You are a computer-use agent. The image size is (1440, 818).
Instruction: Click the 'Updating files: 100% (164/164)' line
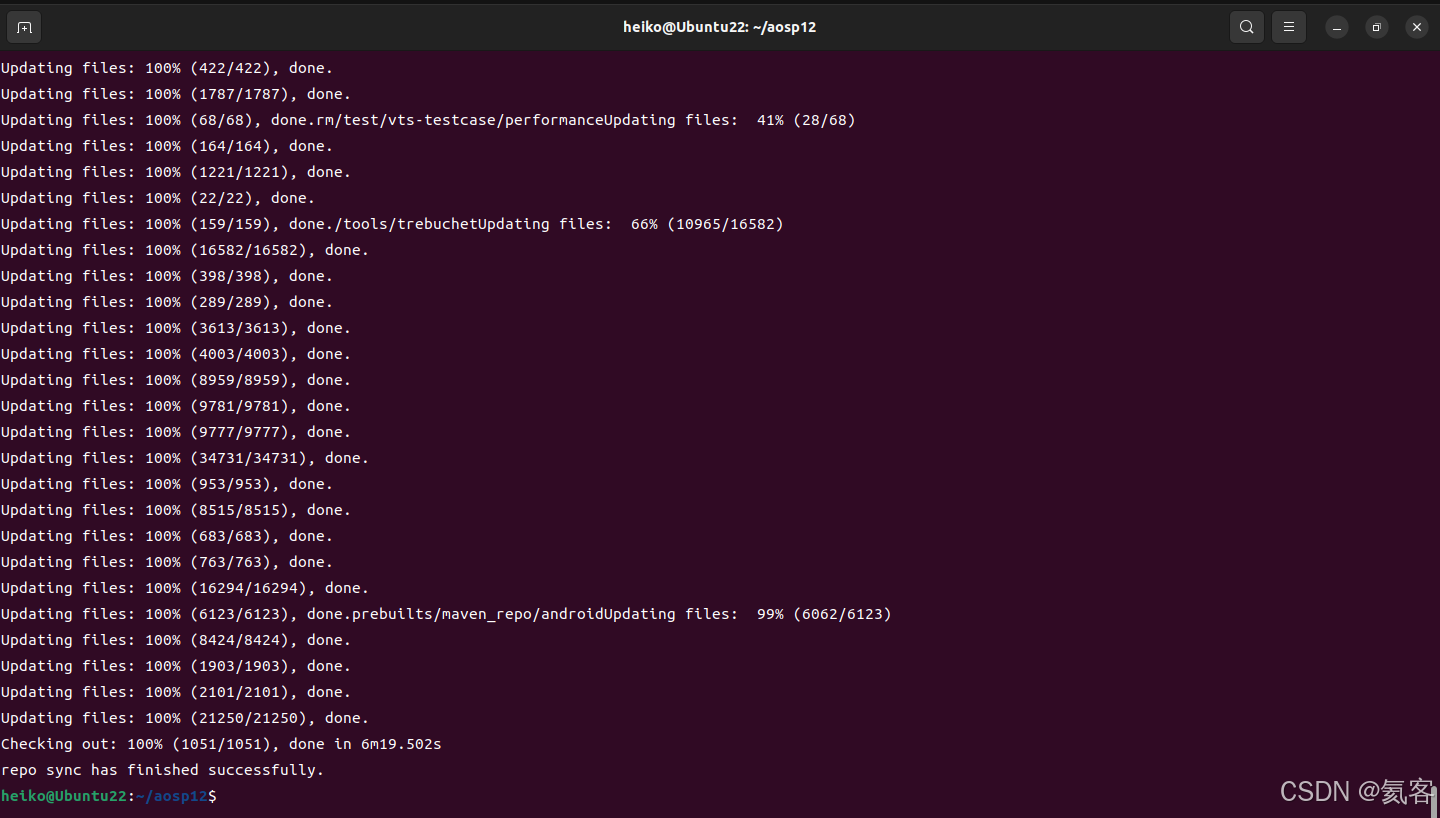167,146
